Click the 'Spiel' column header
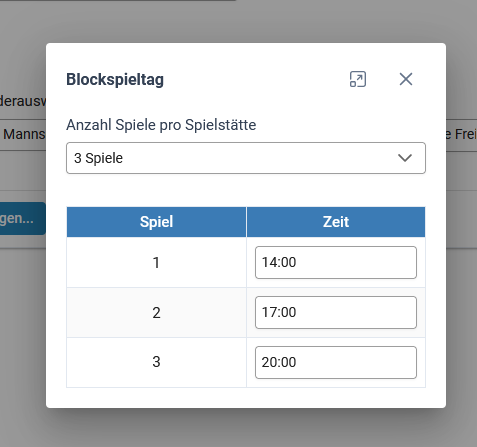 156,222
